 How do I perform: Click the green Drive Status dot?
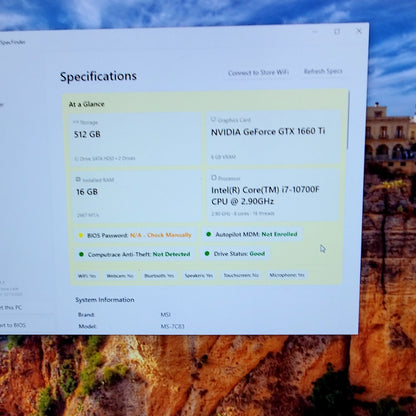click(207, 254)
